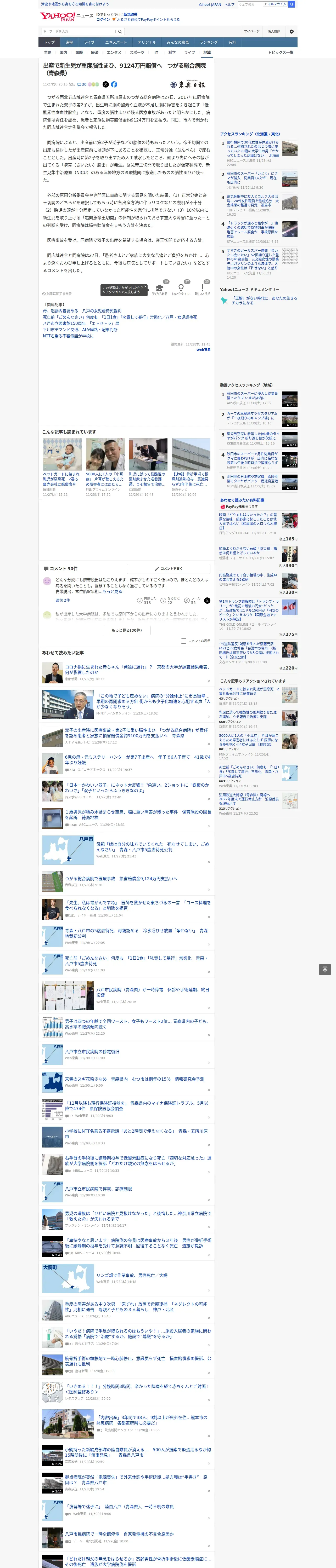The image size is (336, 1568).
Task: Click the わかりやすい lightbulb reaction icon
Action: pos(181,288)
